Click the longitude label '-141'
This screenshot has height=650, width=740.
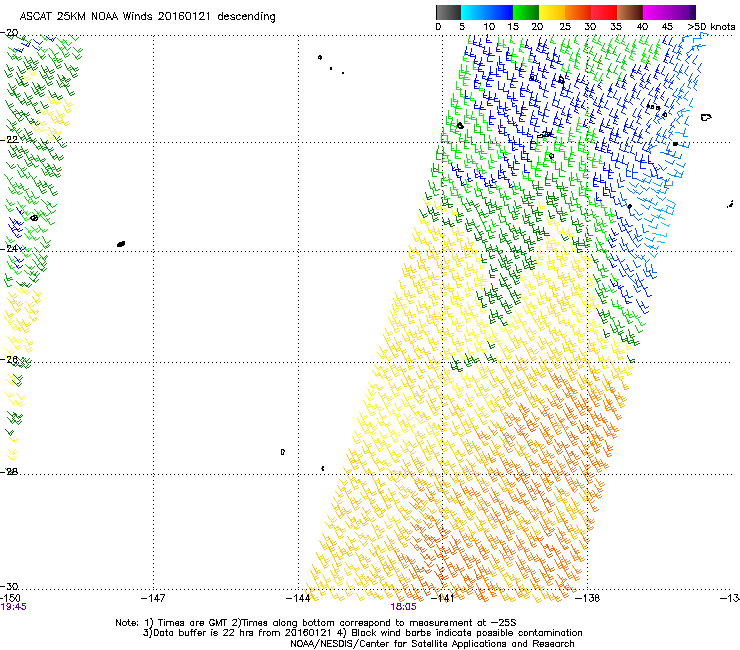pyautogui.click(x=442, y=598)
